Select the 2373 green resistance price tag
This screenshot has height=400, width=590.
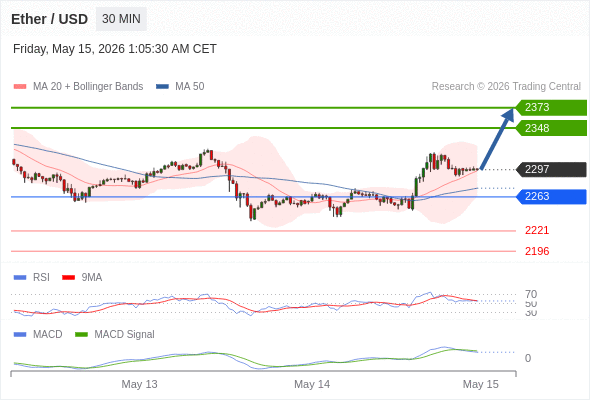[551, 107]
